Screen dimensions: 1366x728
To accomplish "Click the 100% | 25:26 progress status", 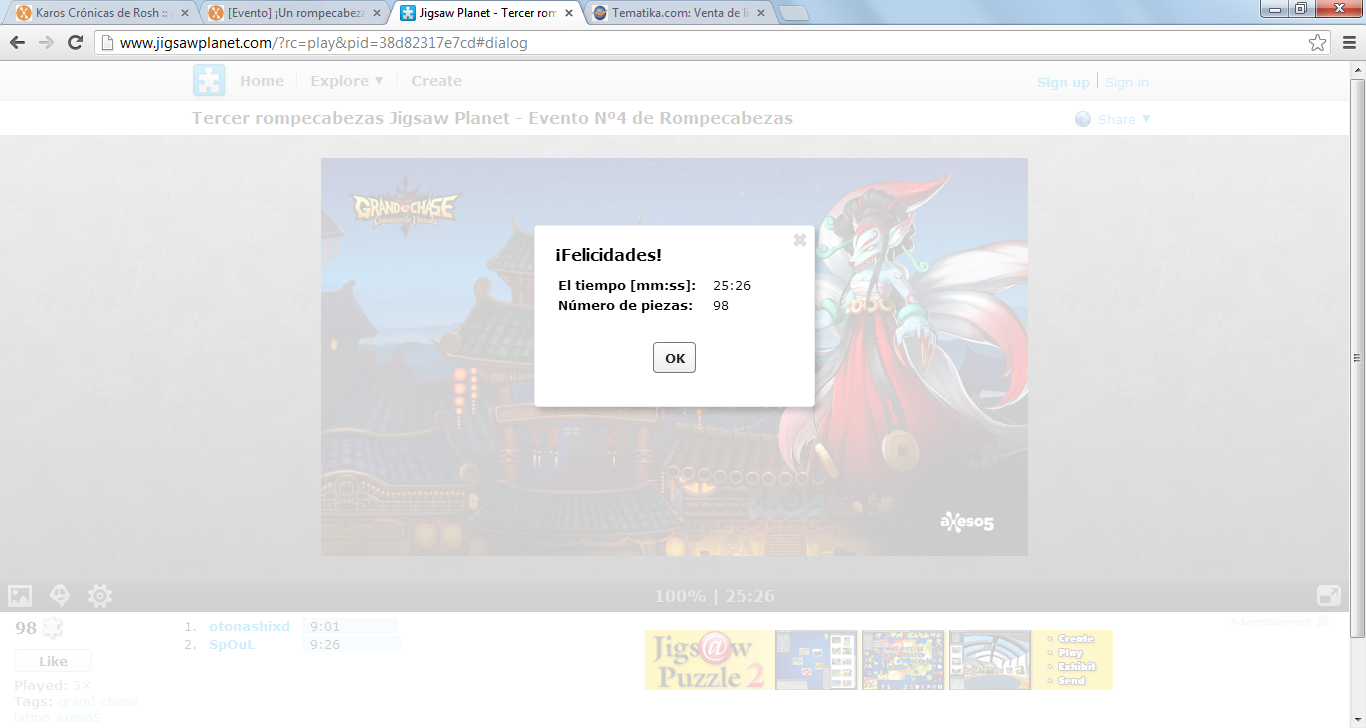I will click(x=714, y=597).
